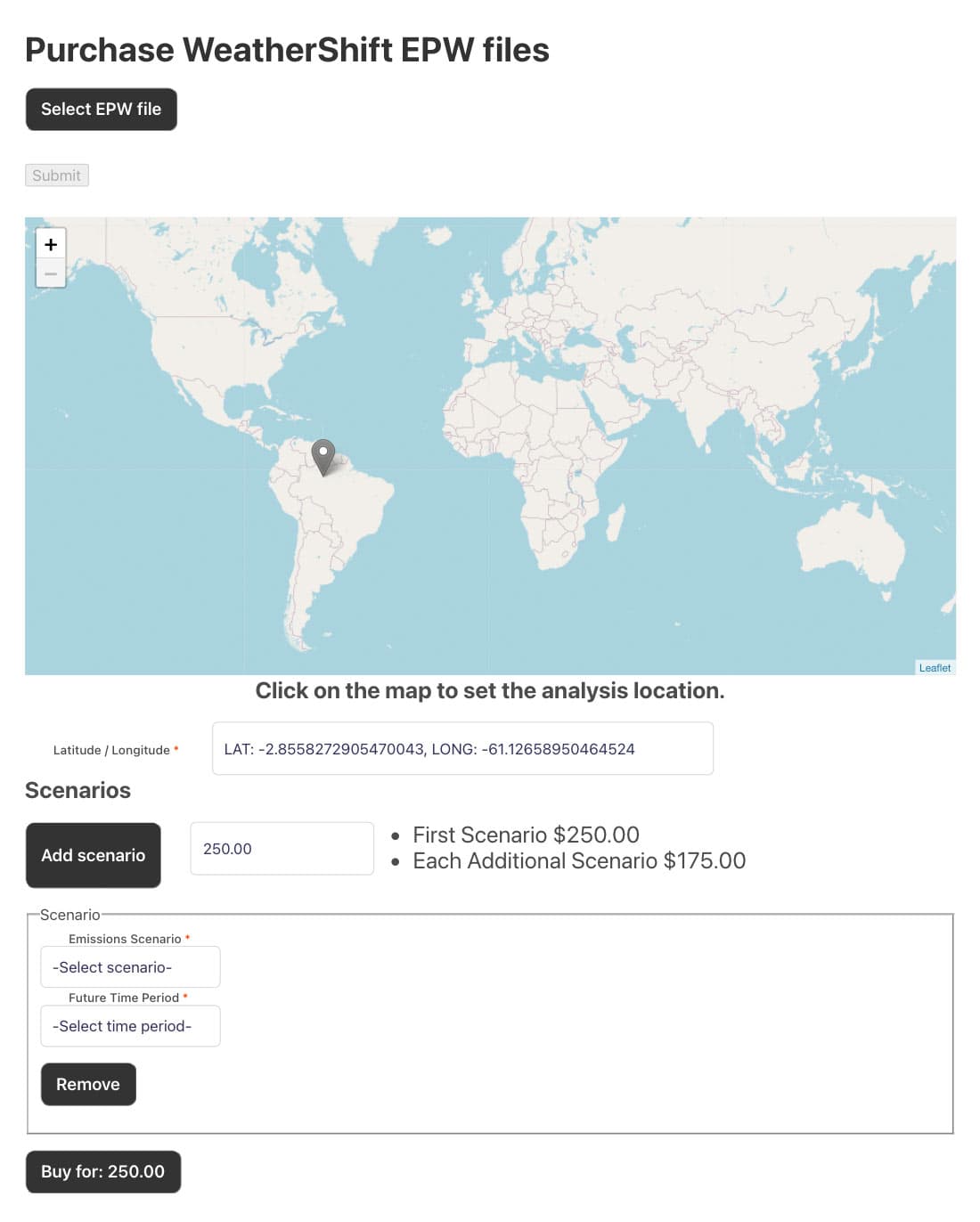Click the zoom in icon on the map
The height and width of the screenshot is (1222, 980).
tap(51, 244)
